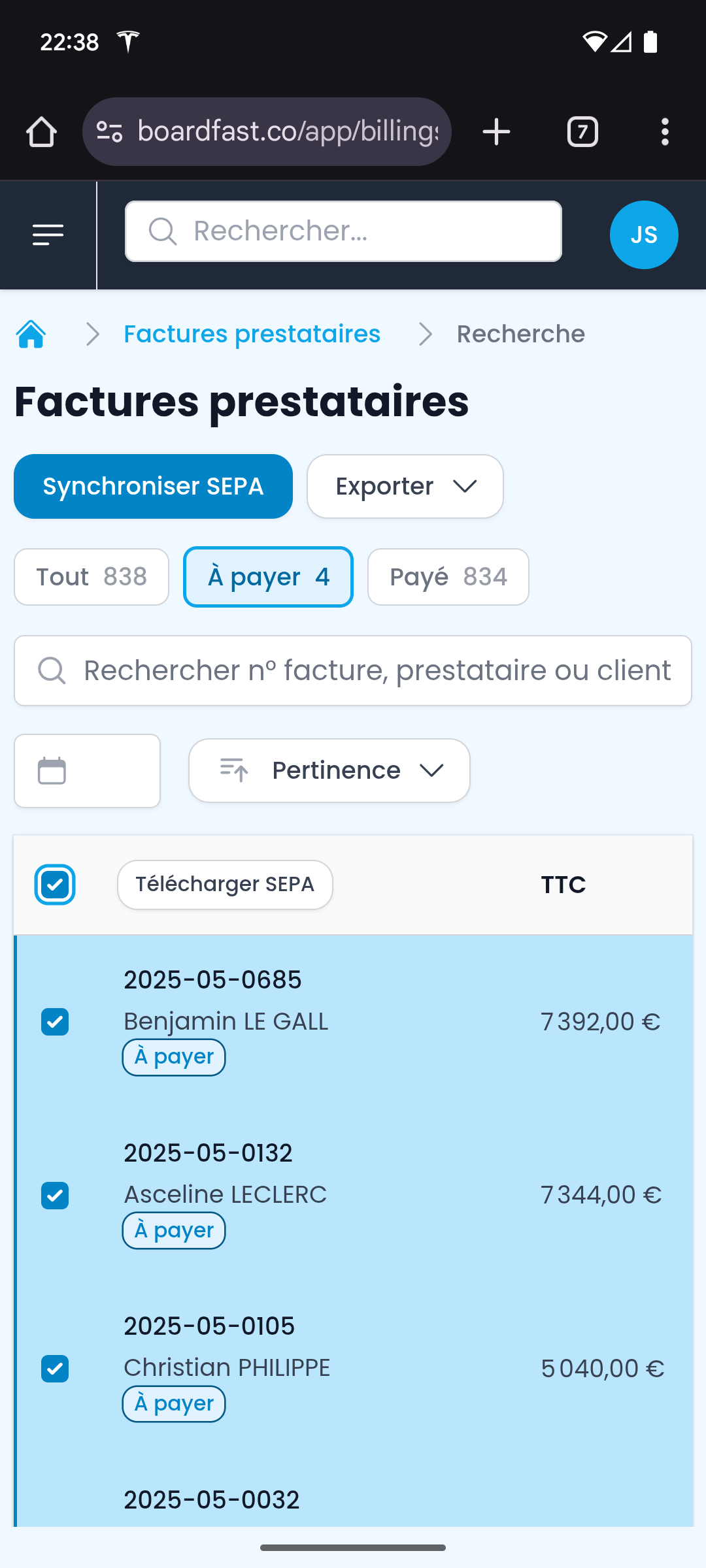Switch to the Tout 838 tab
Image resolution: width=706 pixels, height=1568 pixels.
click(92, 577)
